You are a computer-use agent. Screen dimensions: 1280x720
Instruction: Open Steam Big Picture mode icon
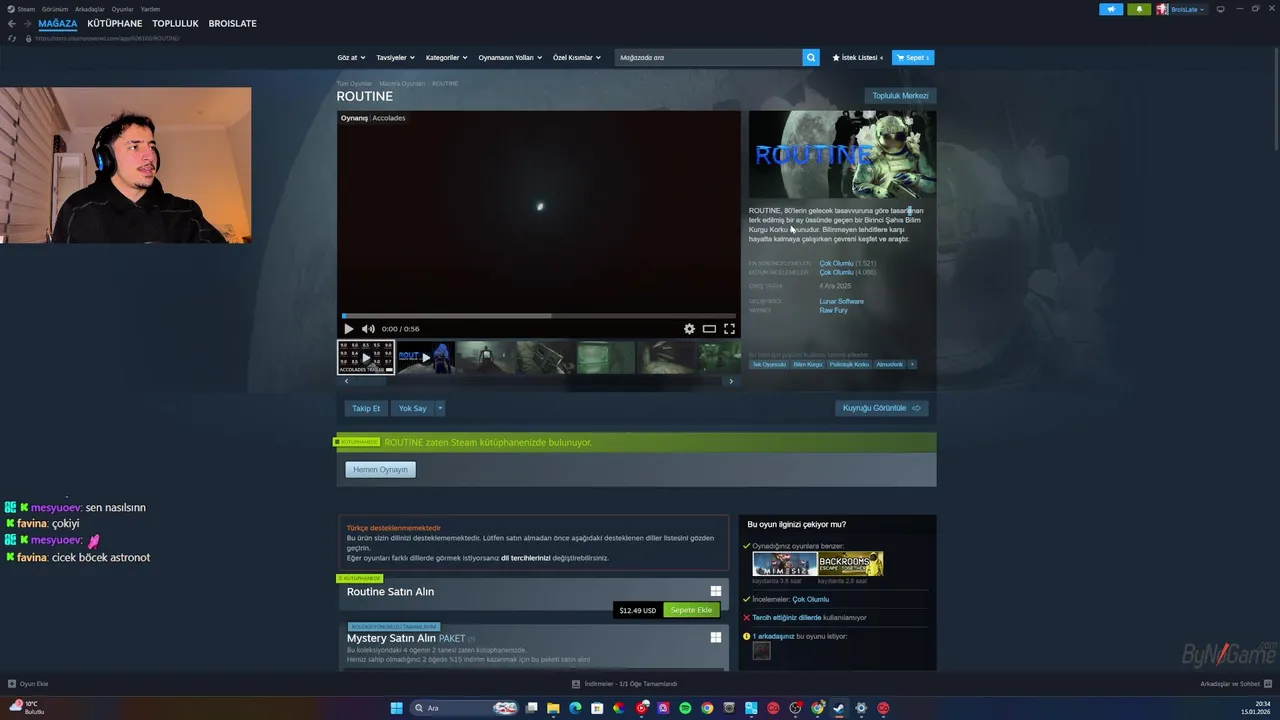[1220, 9]
